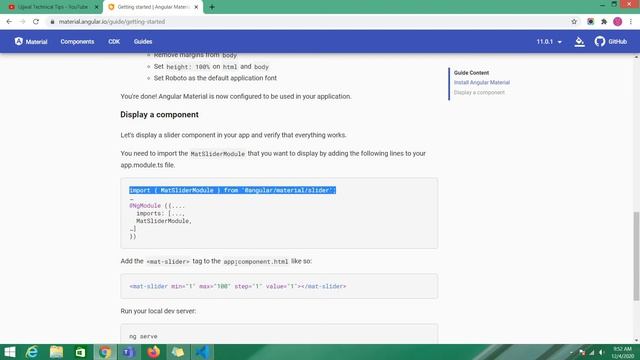Click the inline MatSliderModule code text
This screenshot has width=640, height=360.
[218, 154]
